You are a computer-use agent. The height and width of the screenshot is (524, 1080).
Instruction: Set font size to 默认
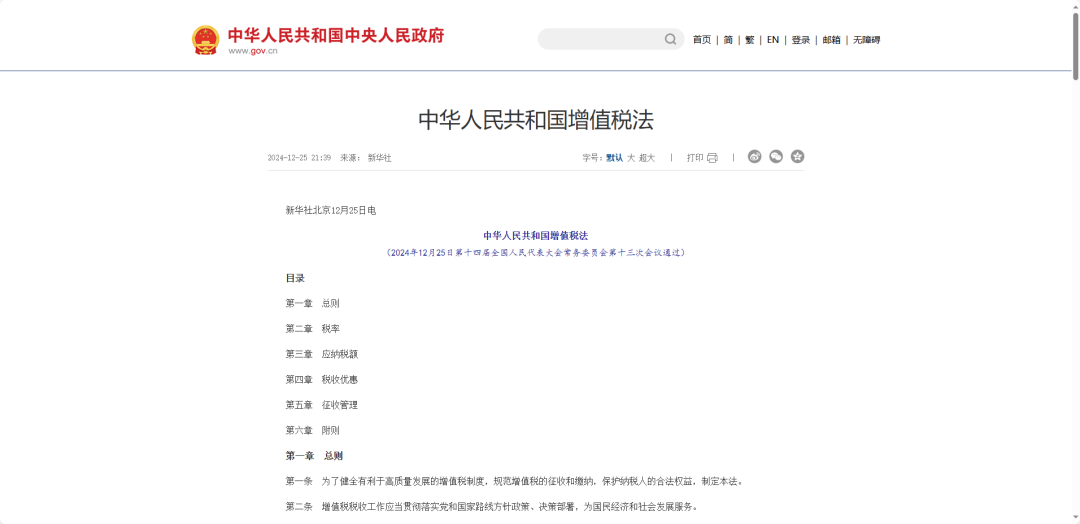614,158
